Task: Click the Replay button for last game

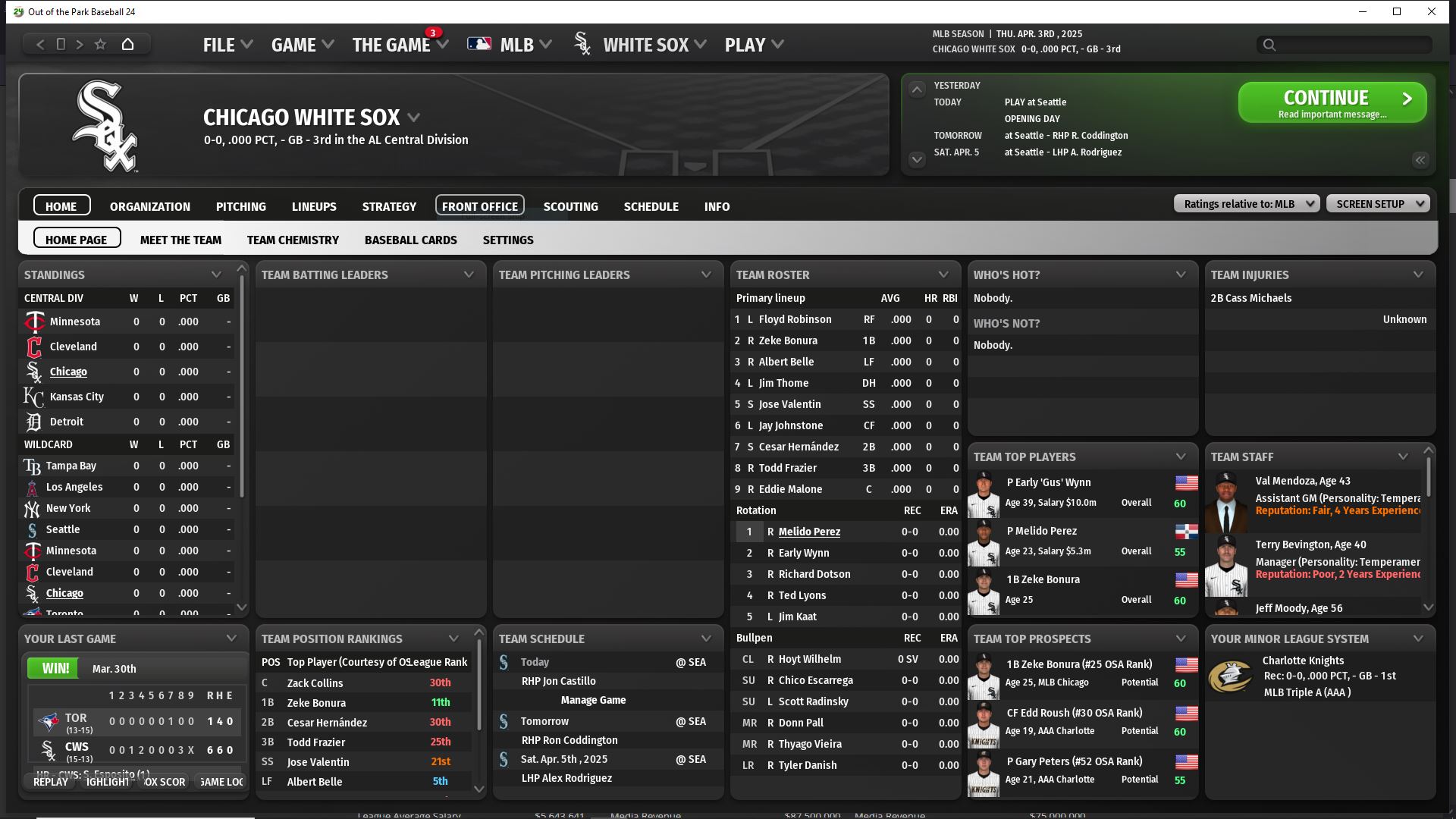Action: click(x=50, y=782)
